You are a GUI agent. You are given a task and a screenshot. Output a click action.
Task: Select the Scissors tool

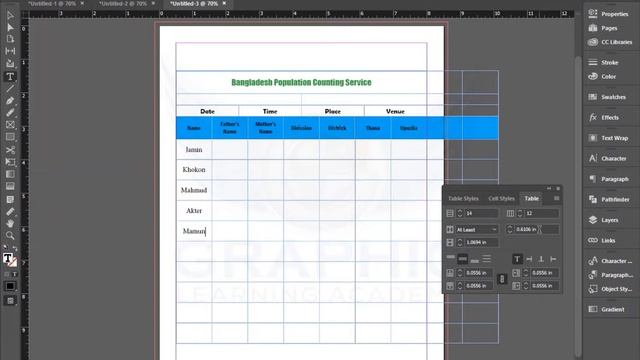10,150
